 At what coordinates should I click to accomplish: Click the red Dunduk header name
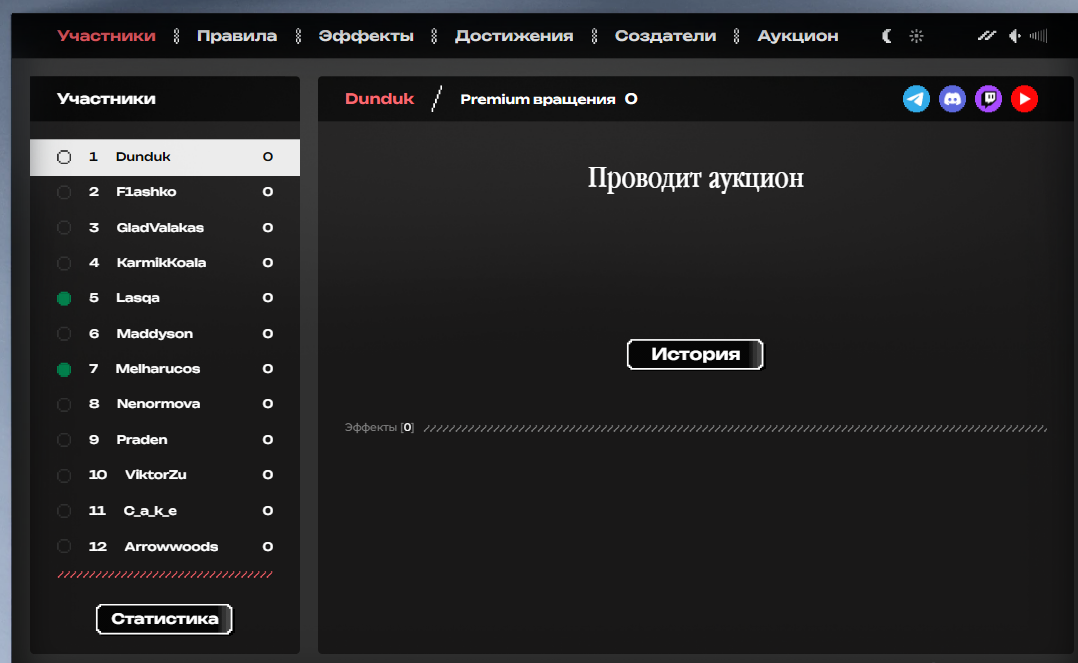click(x=380, y=99)
